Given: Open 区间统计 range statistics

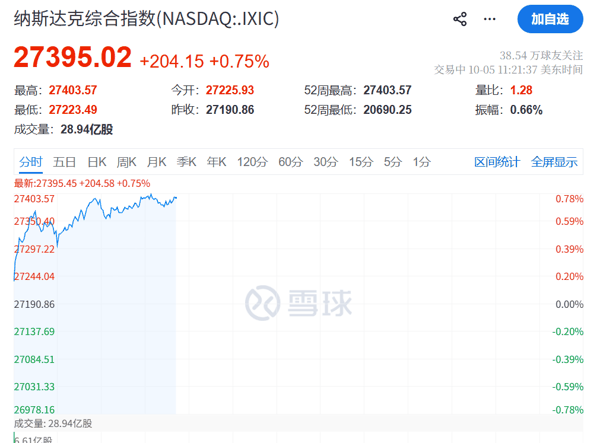Looking at the screenshot, I should click(x=497, y=162).
